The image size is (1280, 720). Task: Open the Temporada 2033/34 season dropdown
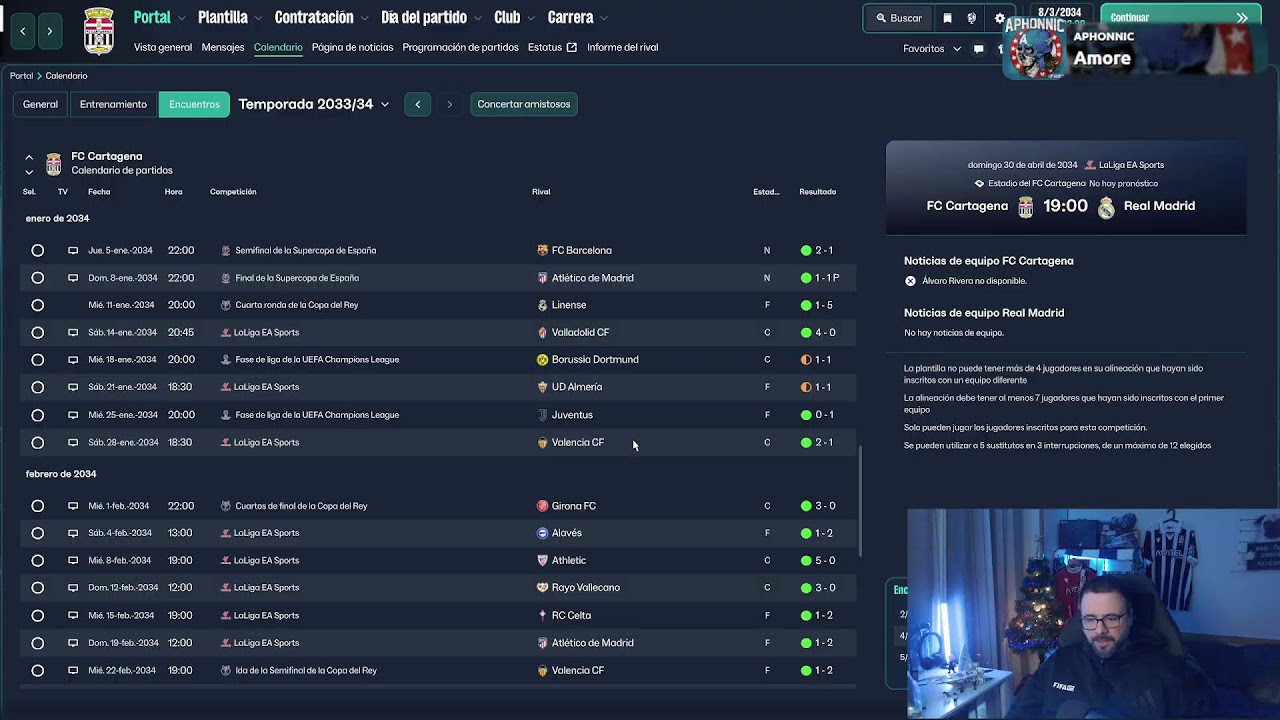[314, 104]
